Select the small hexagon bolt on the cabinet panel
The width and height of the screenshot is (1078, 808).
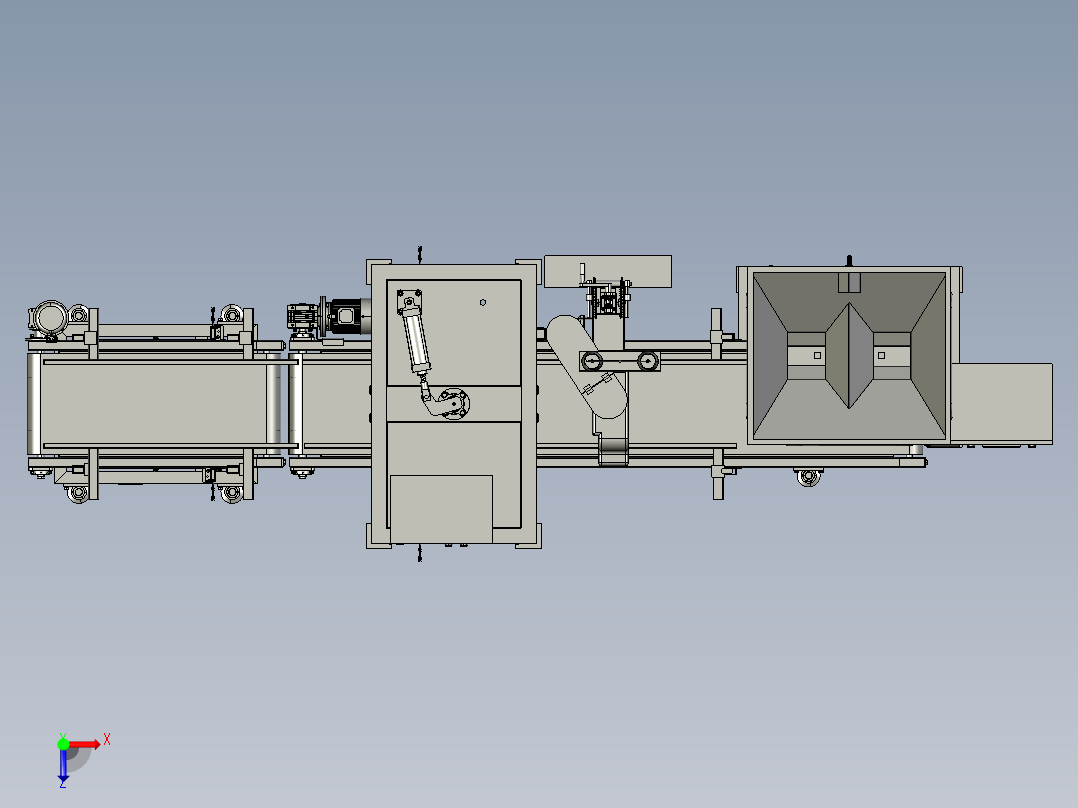tap(483, 302)
